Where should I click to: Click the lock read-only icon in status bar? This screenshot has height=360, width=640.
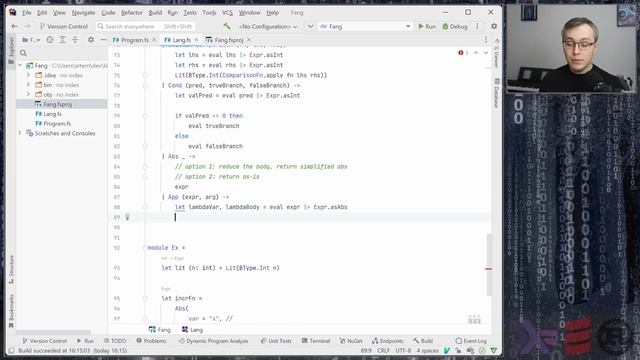coord(458,350)
